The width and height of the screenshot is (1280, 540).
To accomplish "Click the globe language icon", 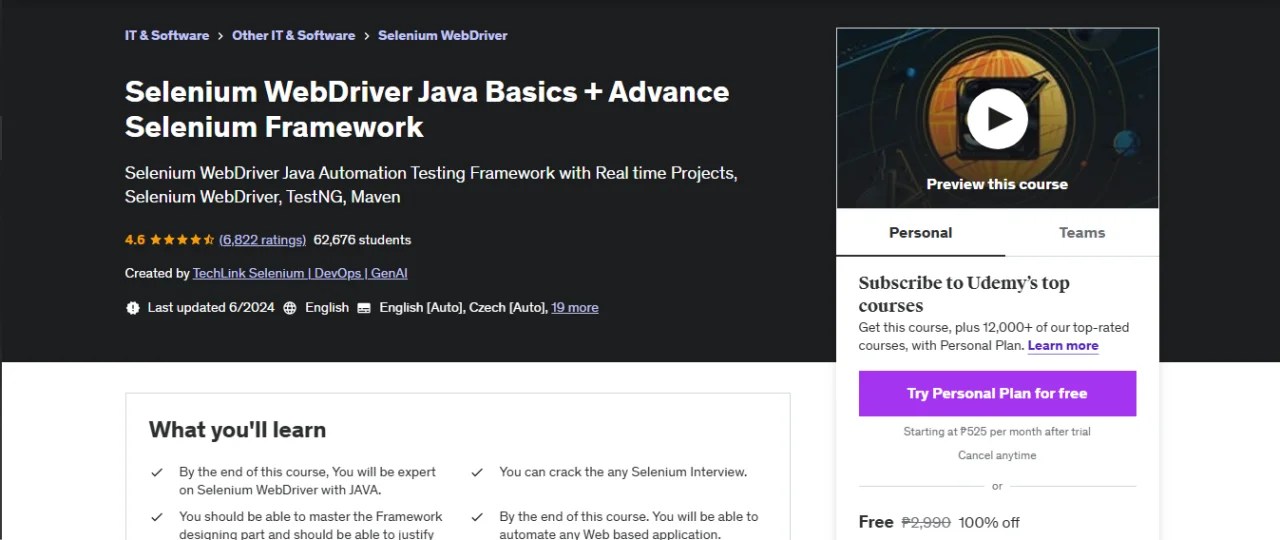I will tap(290, 308).
